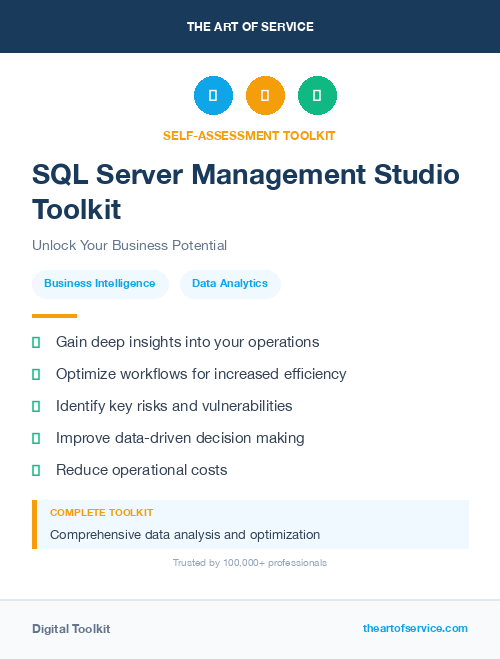This screenshot has width=500, height=659.
Task: Click Comprehensive data analysis and optimization
Action: 185,535
